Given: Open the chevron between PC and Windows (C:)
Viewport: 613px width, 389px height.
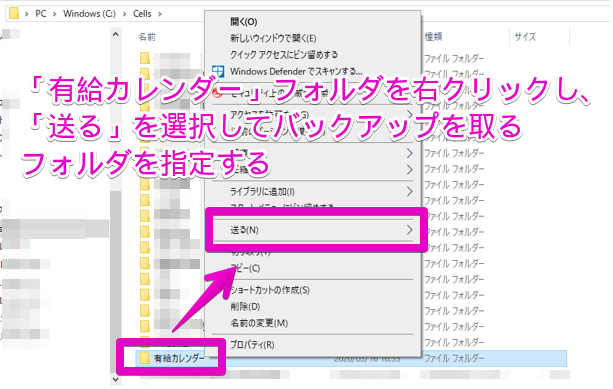Looking at the screenshot, I should click(54, 14).
